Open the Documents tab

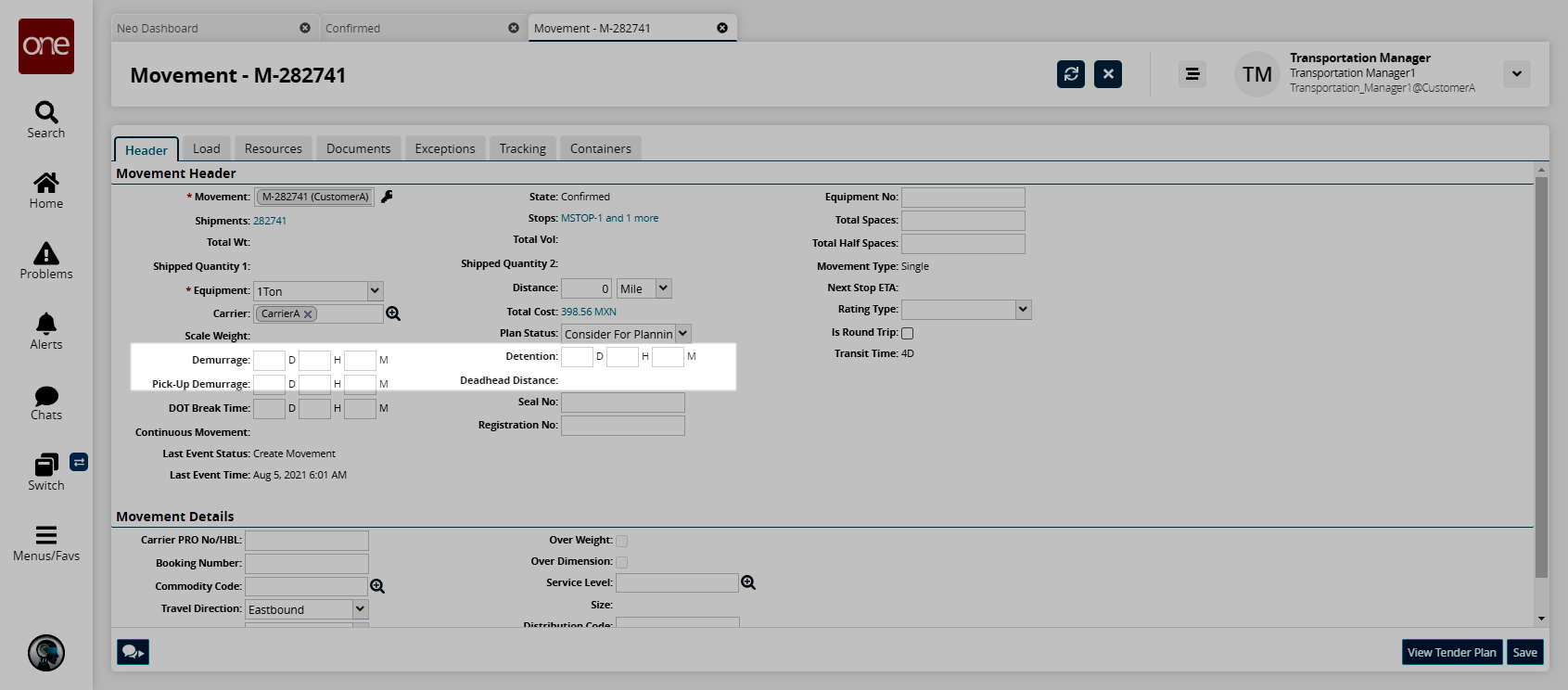point(358,148)
